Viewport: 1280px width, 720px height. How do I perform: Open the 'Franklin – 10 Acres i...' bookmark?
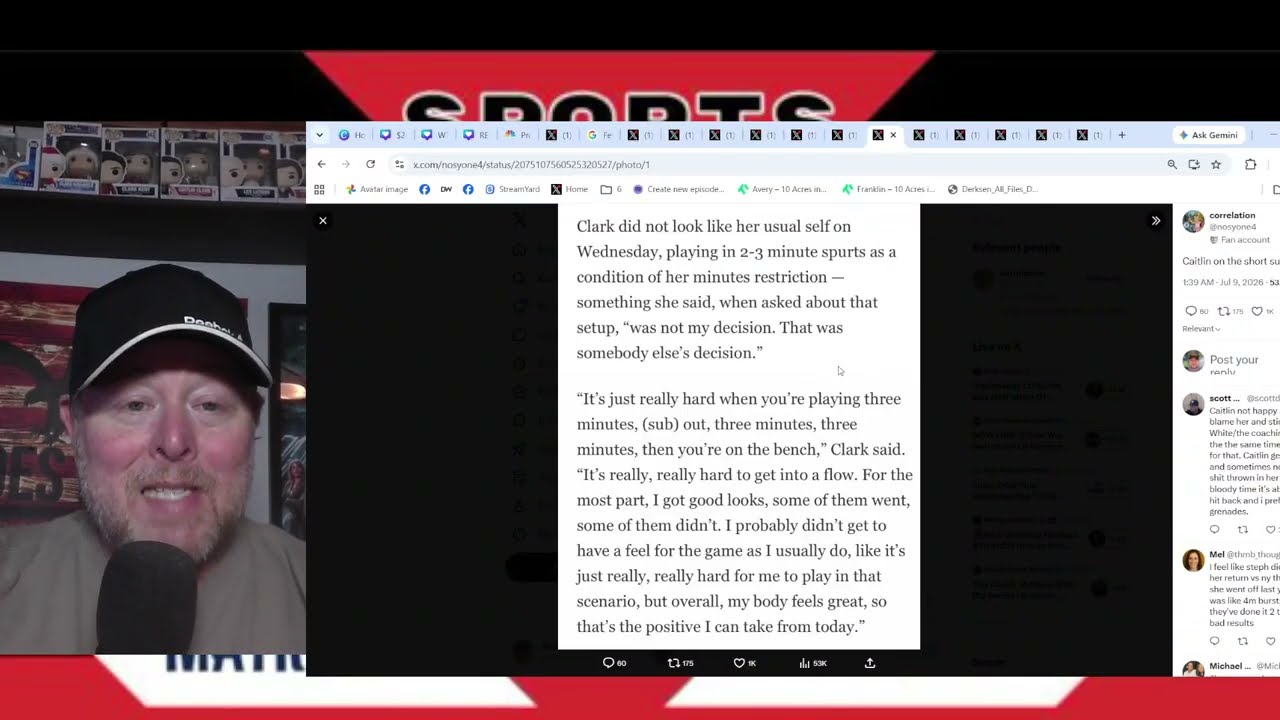pyautogui.click(x=889, y=189)
